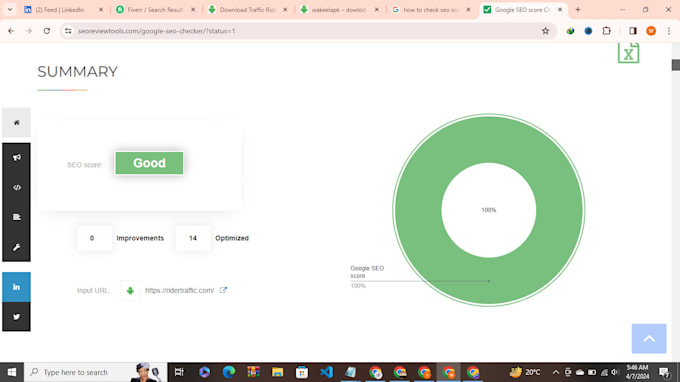Viewport: 680px width, 382px height.
Task: Toggle the browser side panel icon
Action: [x=633, y=31]
